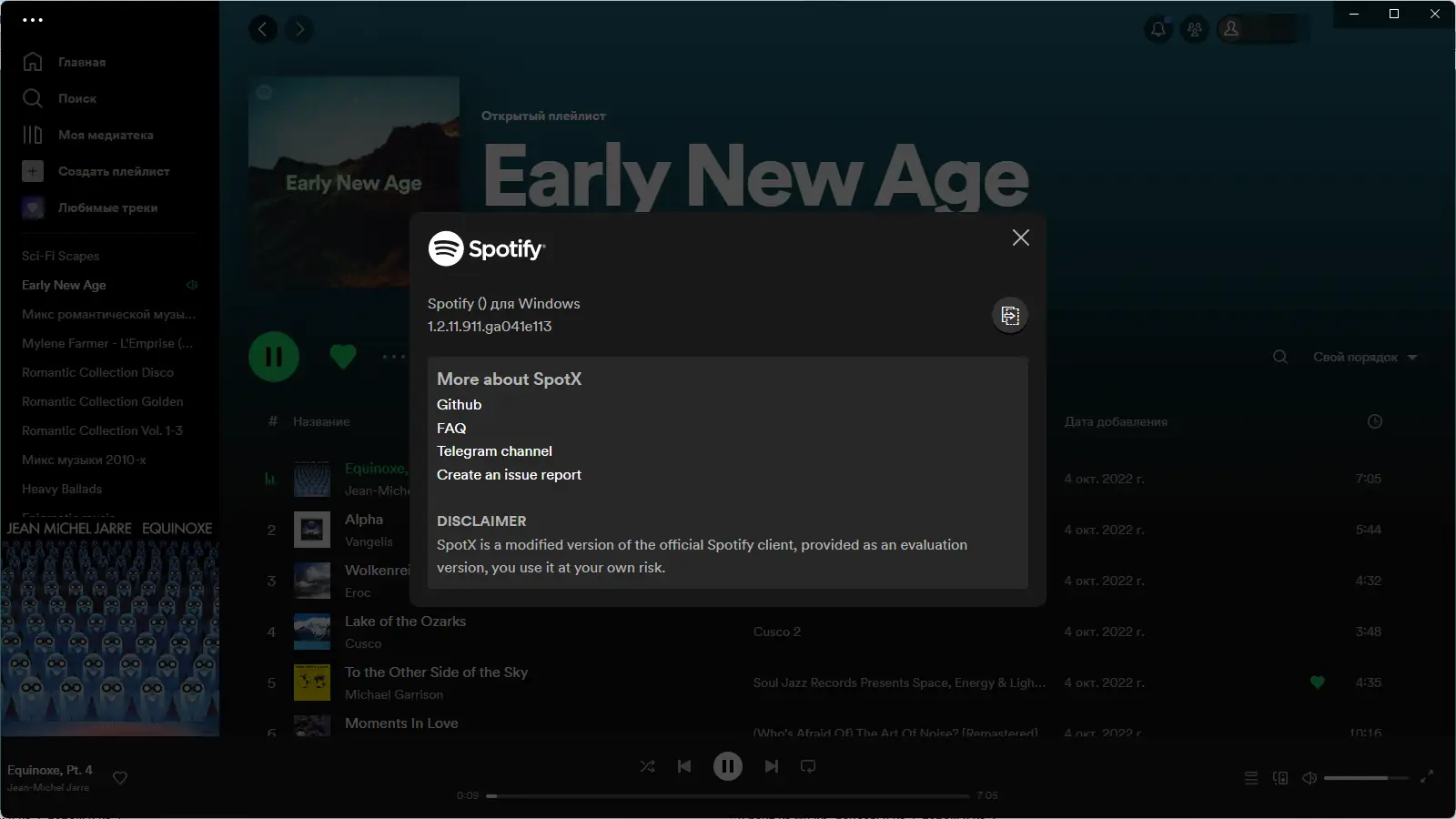The height and width of the screenshot is (819, 1456).
Task: Open notifications bell icon
Action: [x=1158, y=28]
